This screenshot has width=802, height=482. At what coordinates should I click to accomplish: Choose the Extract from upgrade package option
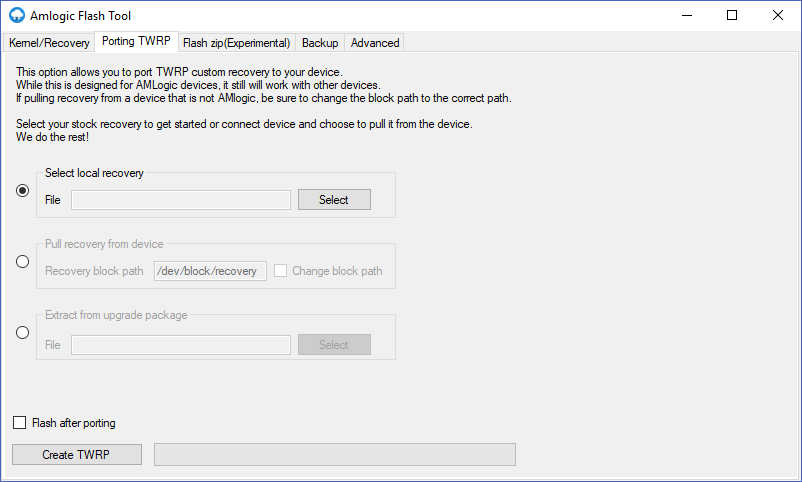(23, 333)
